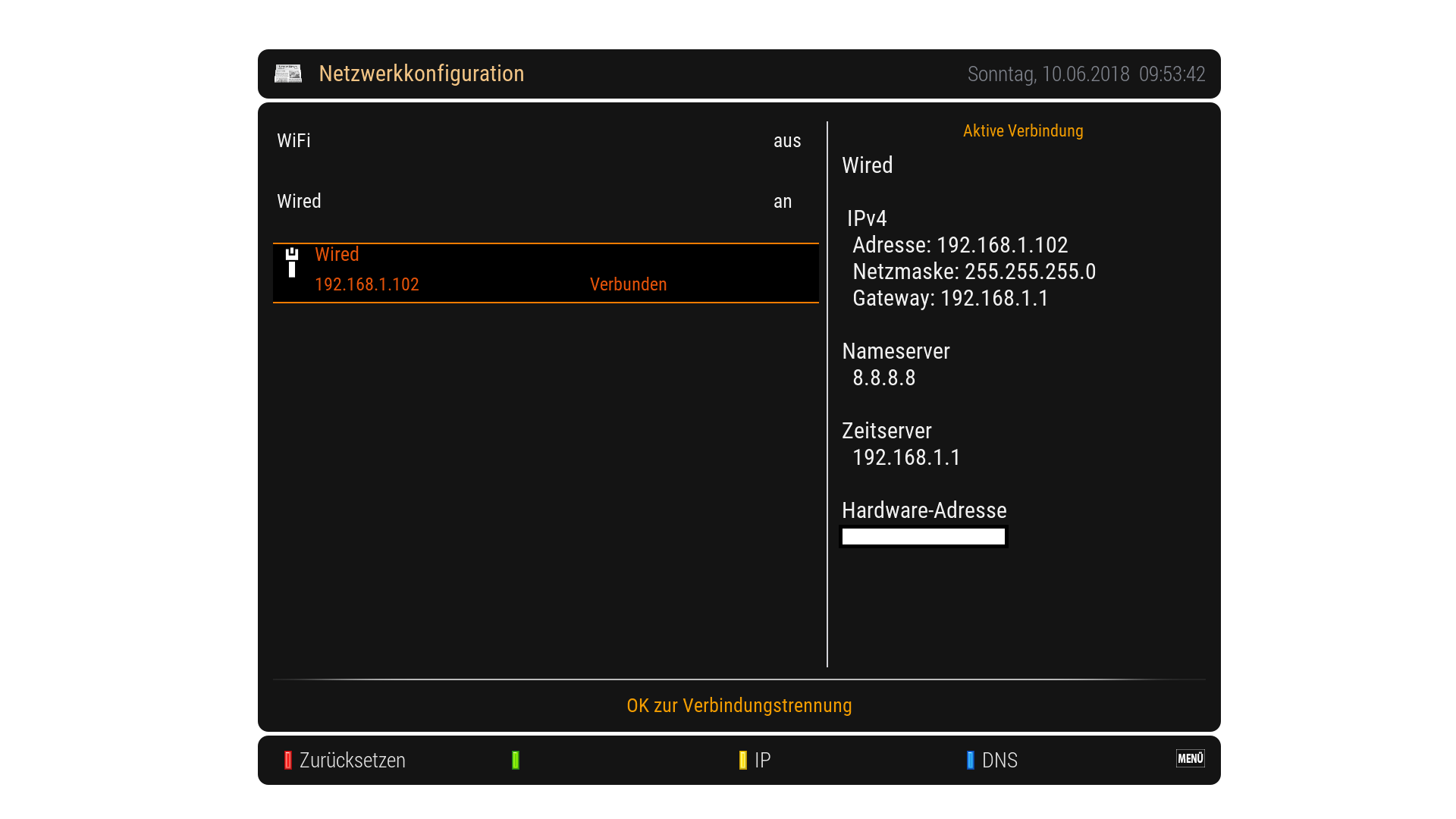Click the DNS label in footer
Image resolution: width=1456 pixels, height=819 pixels.
[x=999, y=760]
